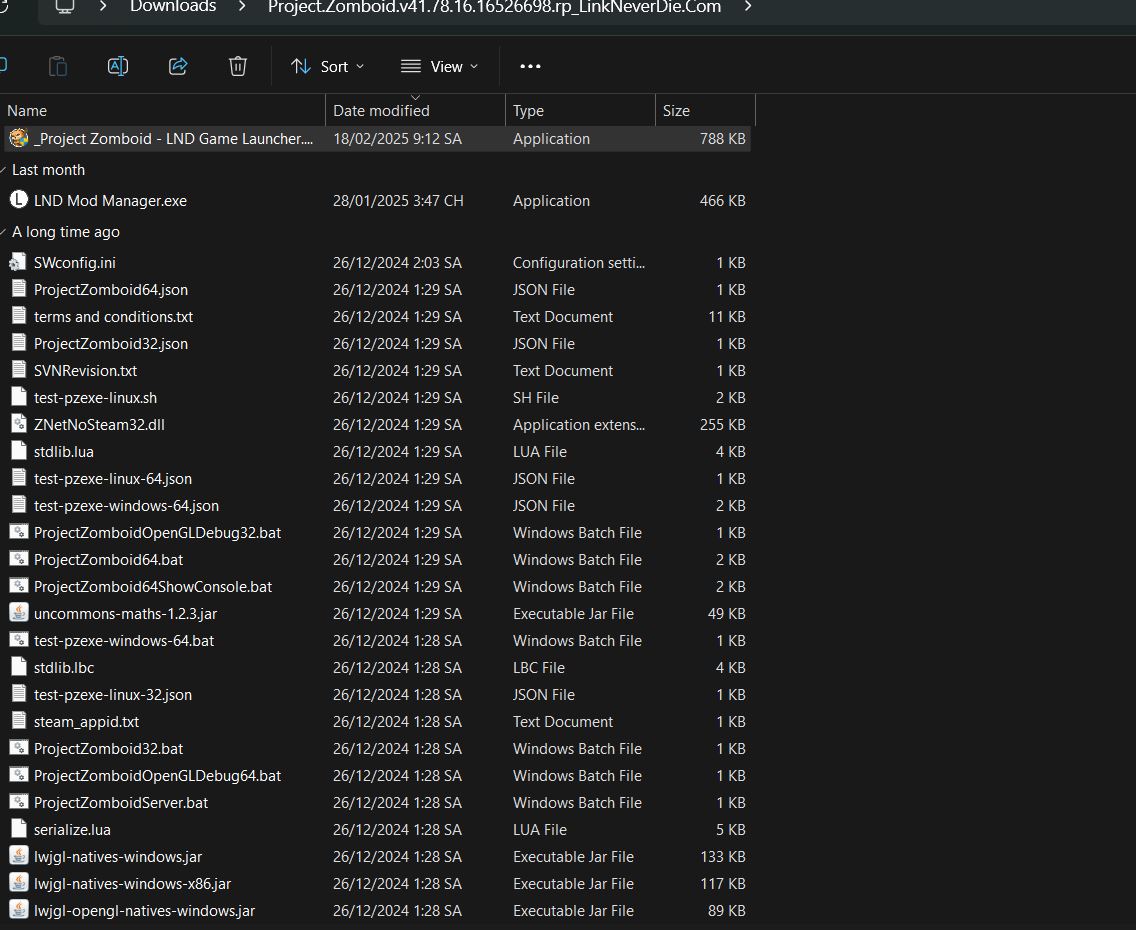Image resolution: width=1136 pixels, height=930 pixels.
Task: Collapse the A long time ago group
Action: tap(5, 232)
